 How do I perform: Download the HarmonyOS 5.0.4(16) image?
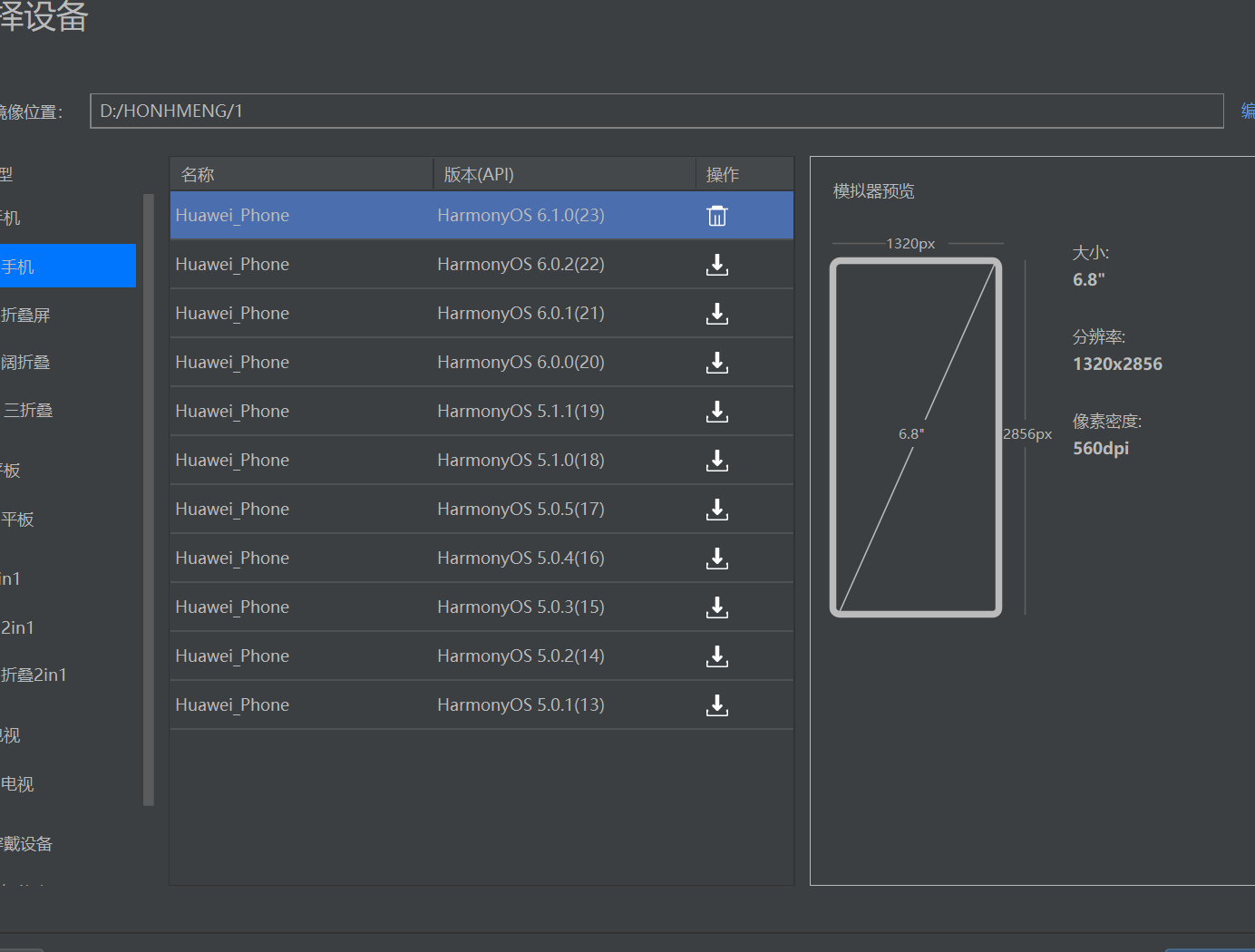pos(717,559)
